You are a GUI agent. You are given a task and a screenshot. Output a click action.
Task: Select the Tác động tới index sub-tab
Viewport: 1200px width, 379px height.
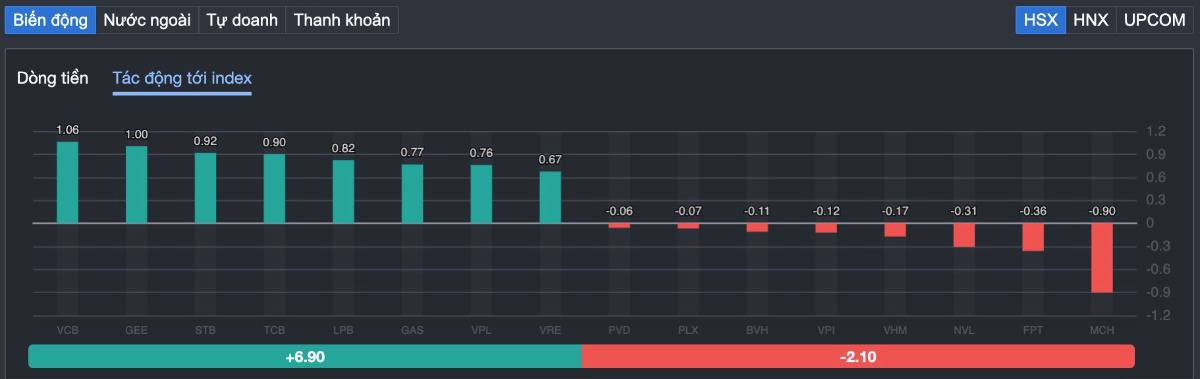pyautogui.click(x=182, y=78)
